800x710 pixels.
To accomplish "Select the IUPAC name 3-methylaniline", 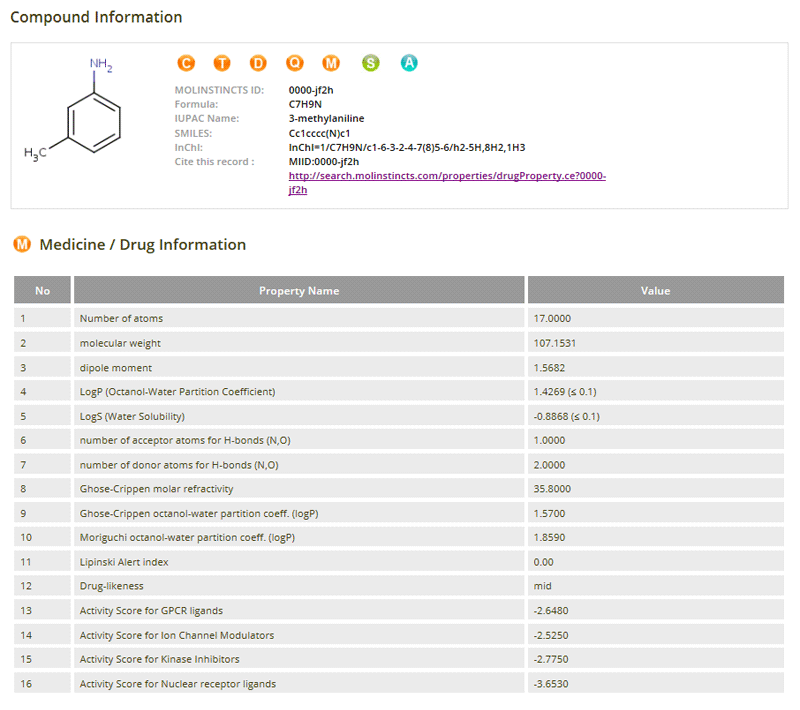I will [x=326, y=118].
